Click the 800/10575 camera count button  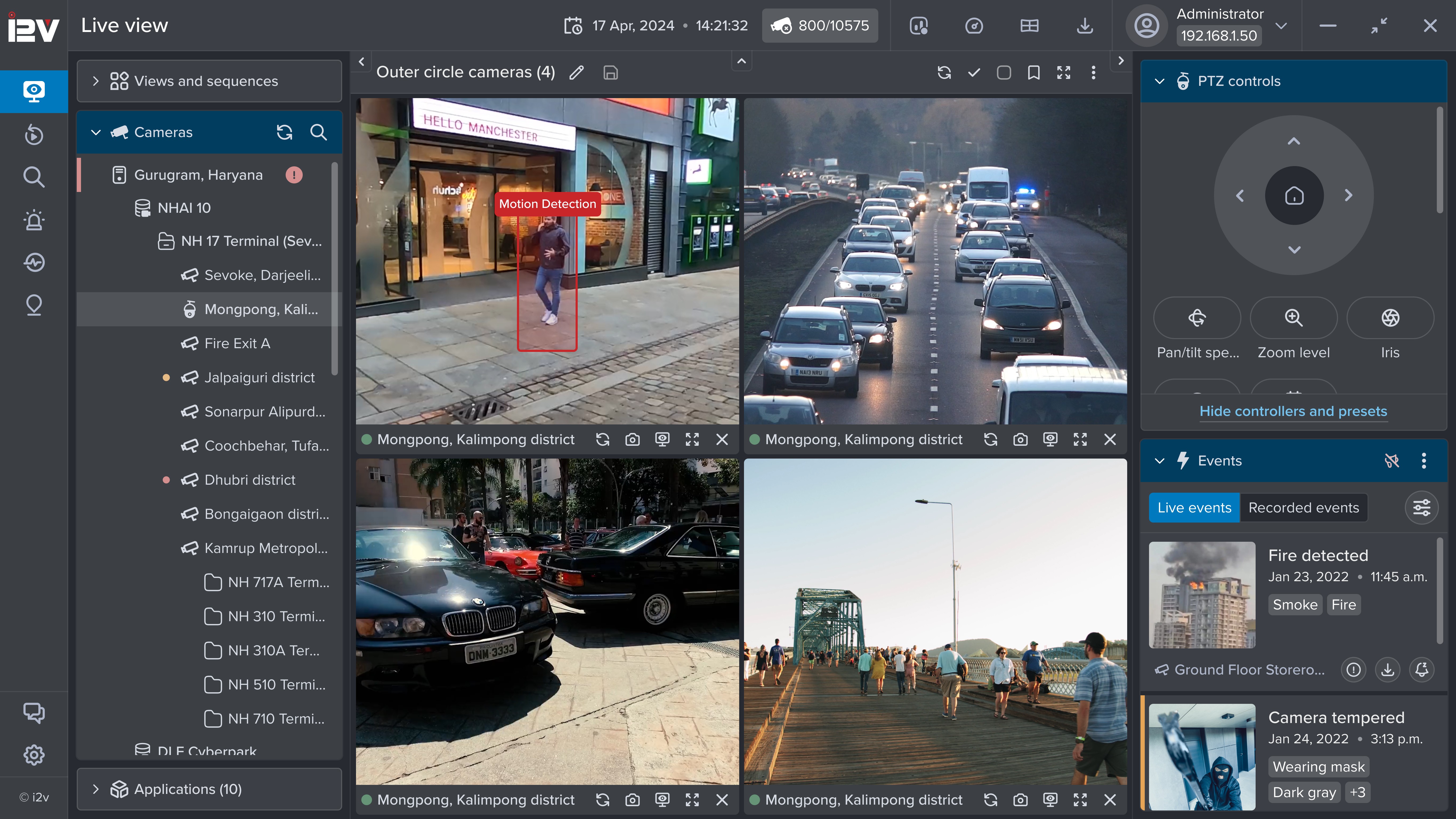(820, 25)
